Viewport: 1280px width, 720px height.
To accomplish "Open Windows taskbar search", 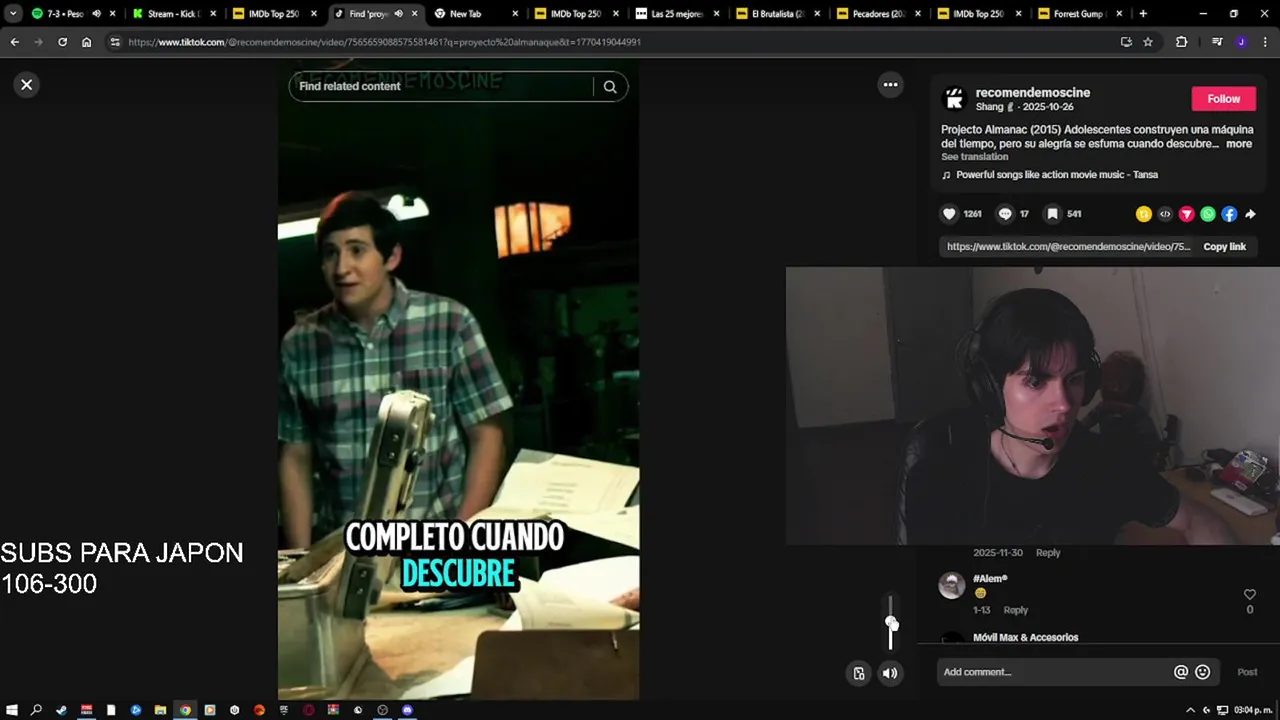I will click(x=36, y=710).
